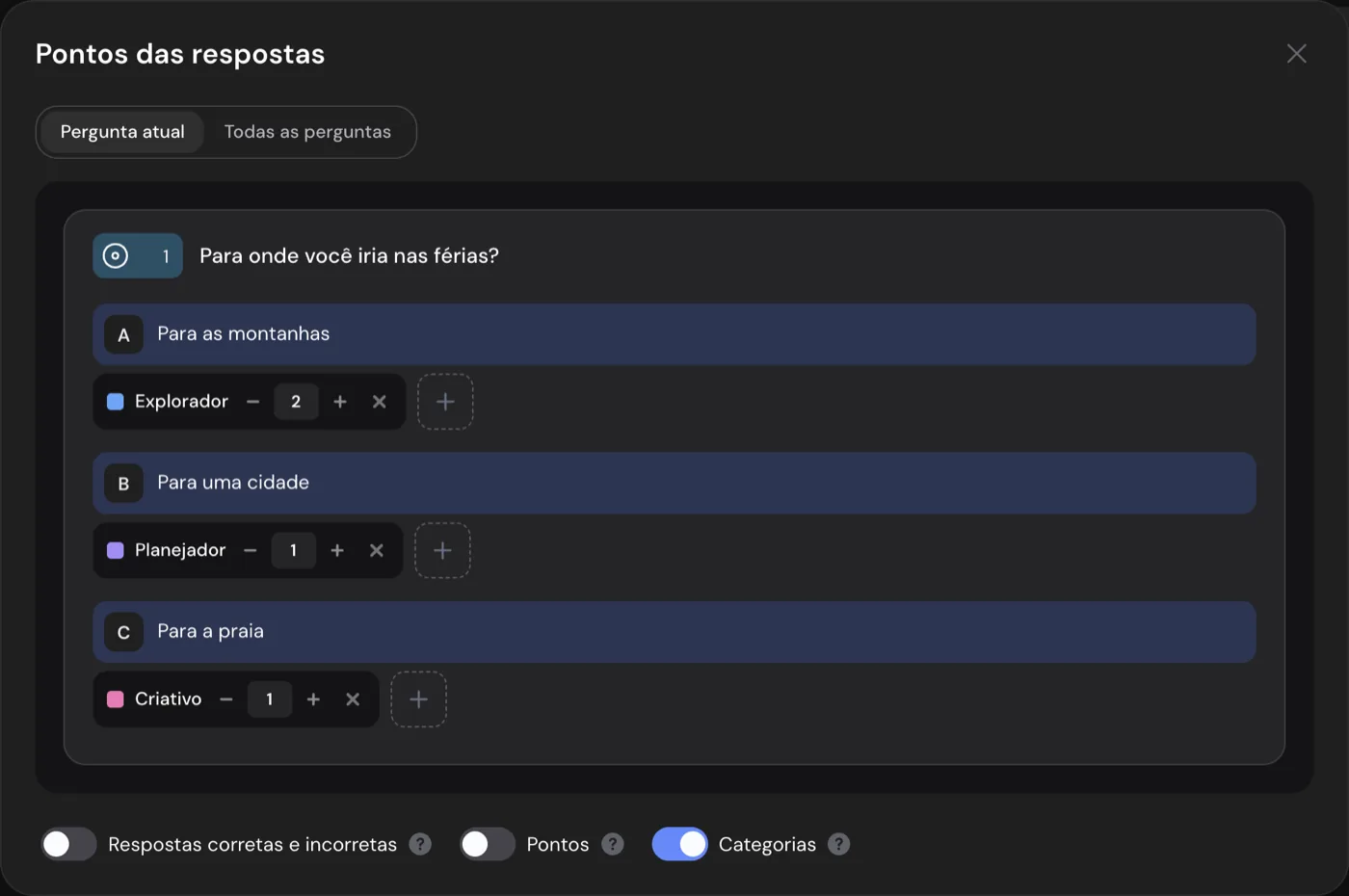Click the Criativo points value field
The height and width of the screenshot is (896, 1349).
(269, 699)
